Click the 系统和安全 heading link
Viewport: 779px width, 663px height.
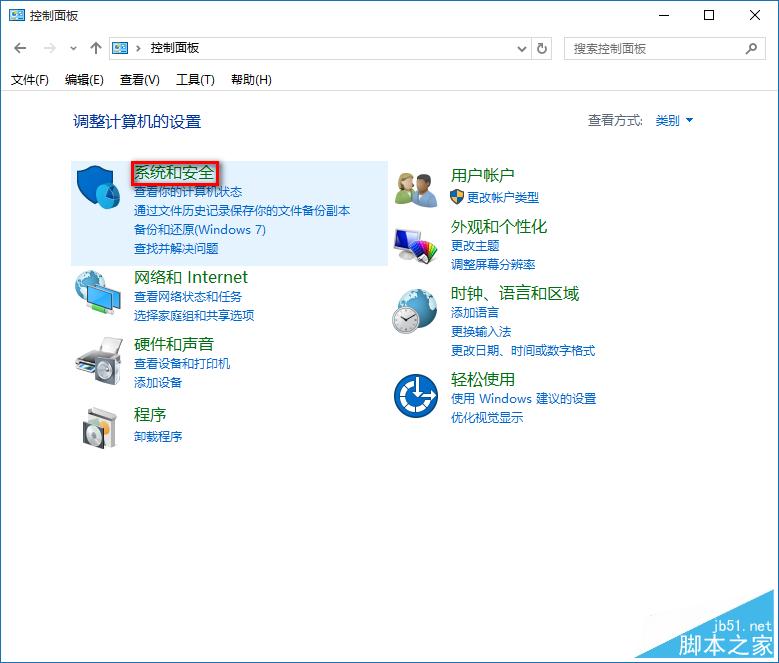[174, 173]
